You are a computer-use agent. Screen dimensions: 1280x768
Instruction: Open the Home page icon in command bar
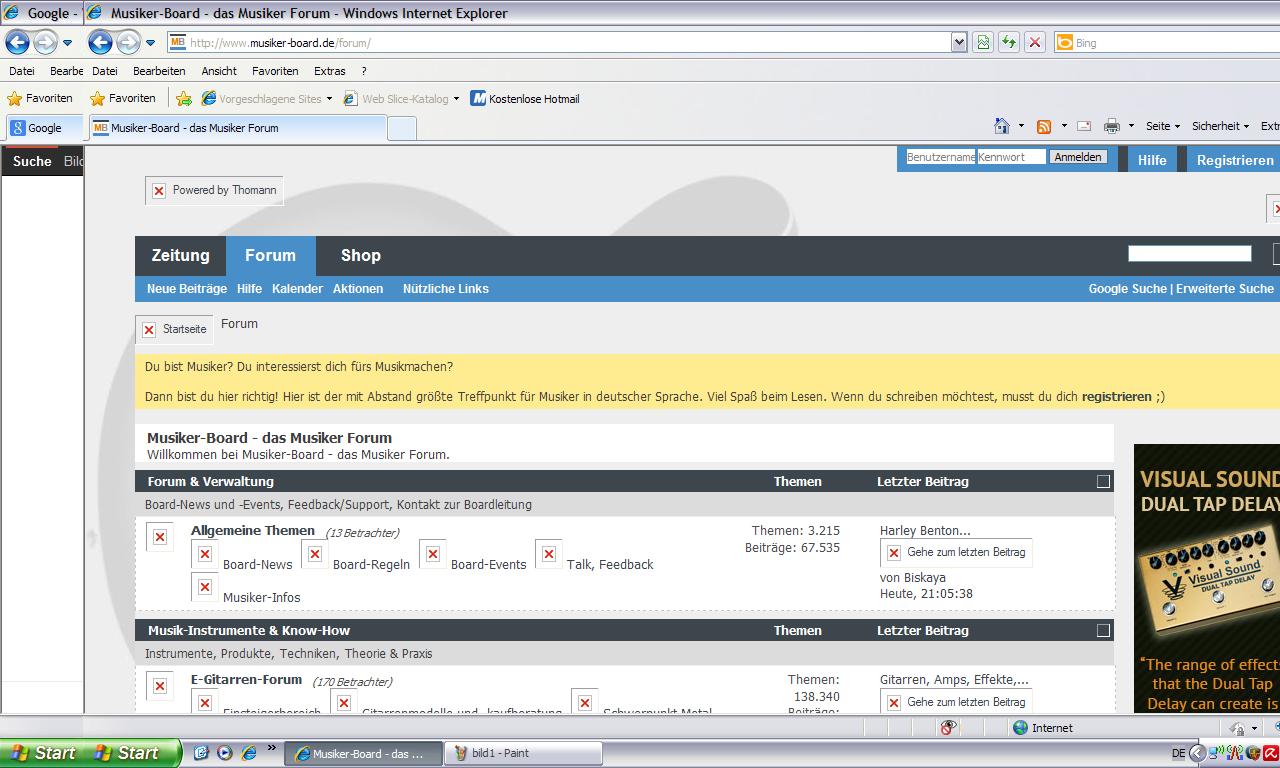point(1002,126)
